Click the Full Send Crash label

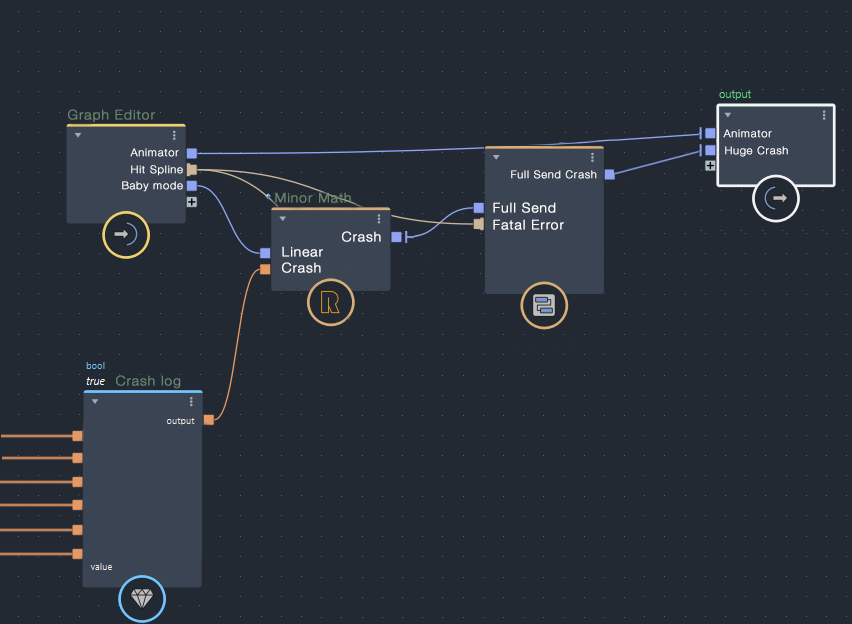pos(553,174)
